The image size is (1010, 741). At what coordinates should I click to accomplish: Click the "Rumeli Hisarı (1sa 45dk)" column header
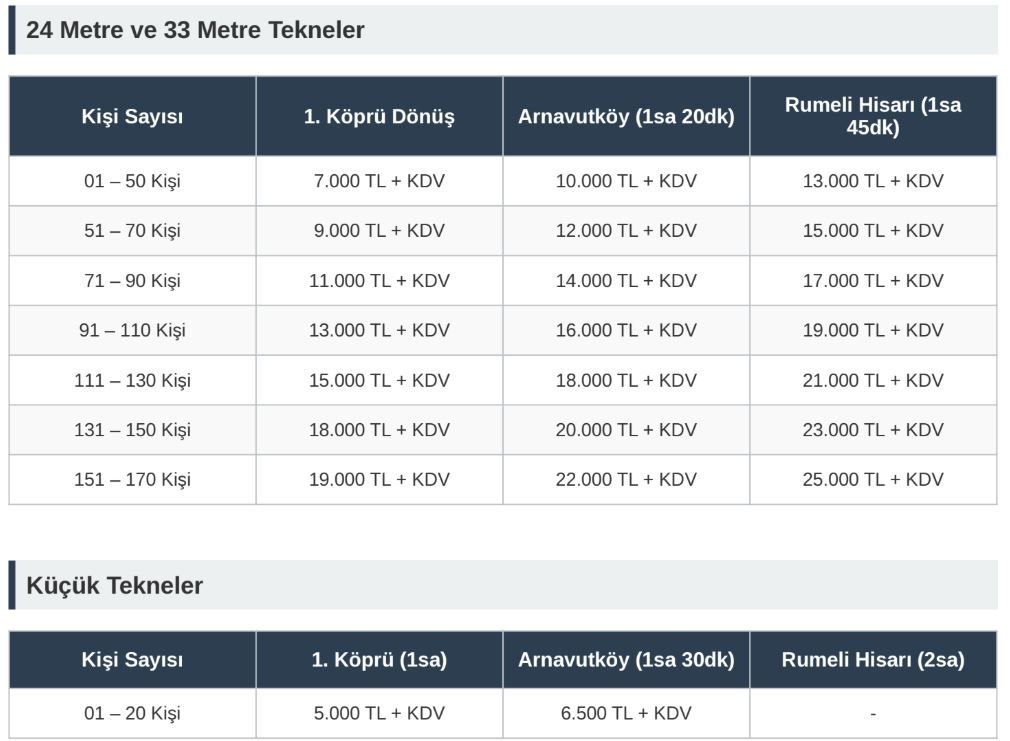(x=873, y=116)
